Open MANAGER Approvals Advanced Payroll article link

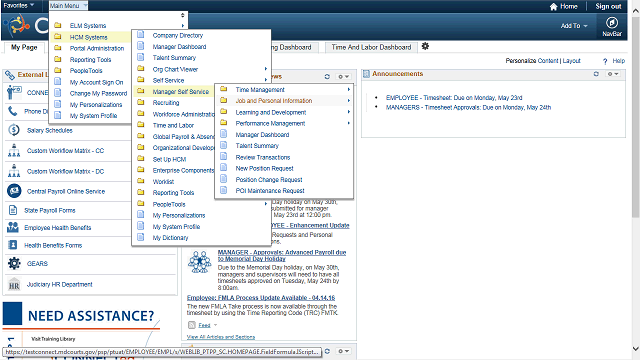(282, 256)
